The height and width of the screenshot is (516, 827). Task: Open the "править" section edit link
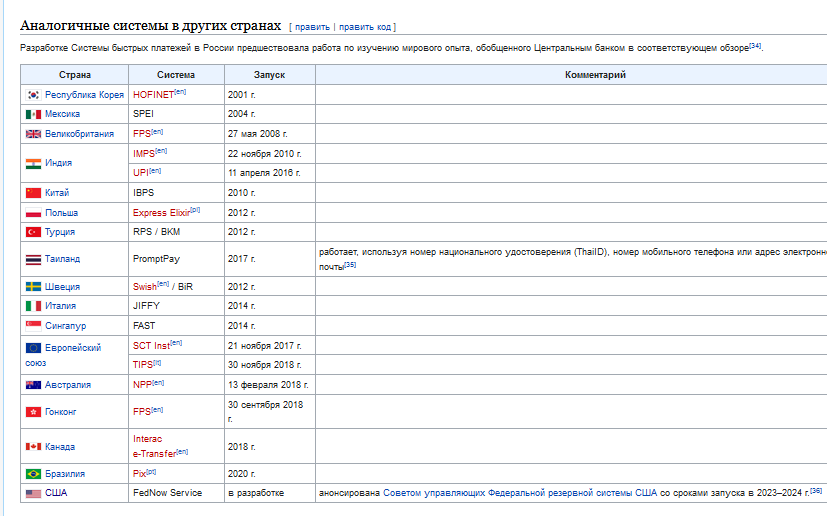[312, 27]
